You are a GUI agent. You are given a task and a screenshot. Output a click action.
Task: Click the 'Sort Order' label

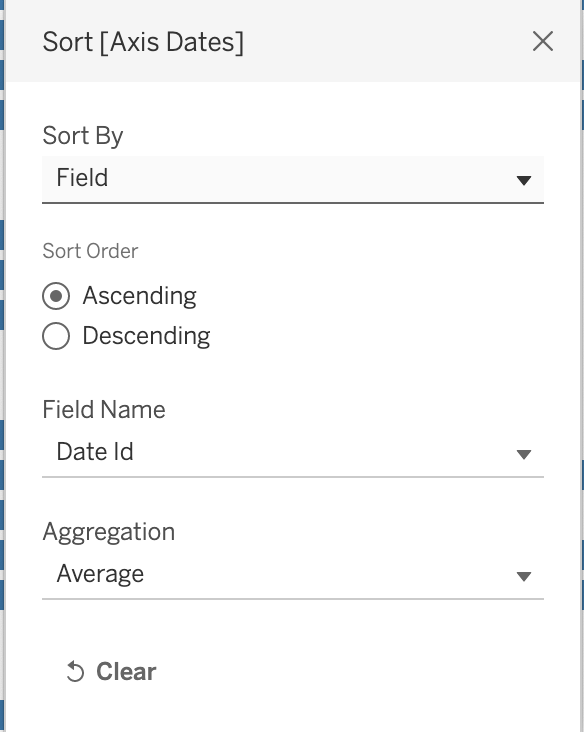[90, 251]
